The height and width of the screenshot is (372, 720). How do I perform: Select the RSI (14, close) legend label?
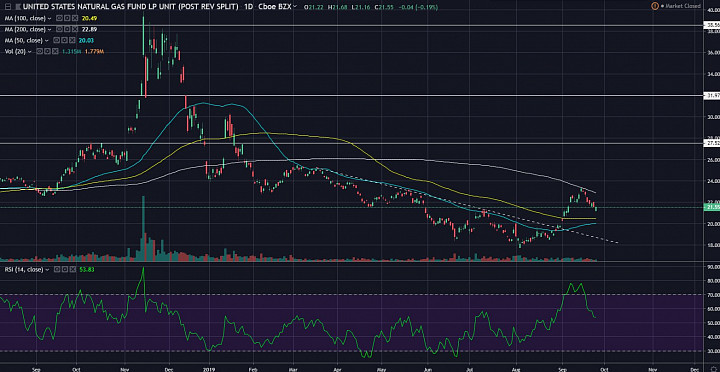[x=24, y=269]
